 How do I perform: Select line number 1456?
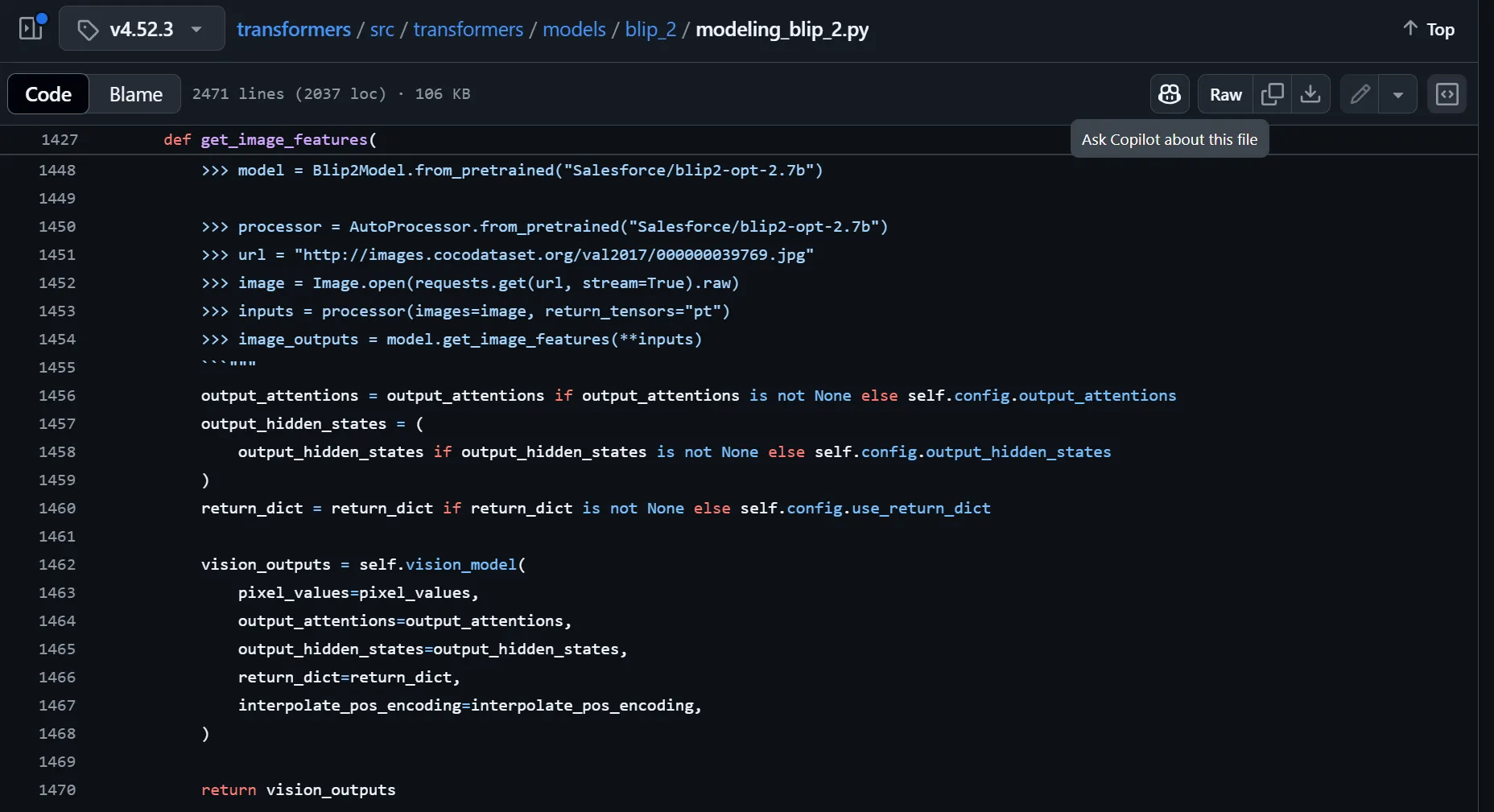[57, 395]
